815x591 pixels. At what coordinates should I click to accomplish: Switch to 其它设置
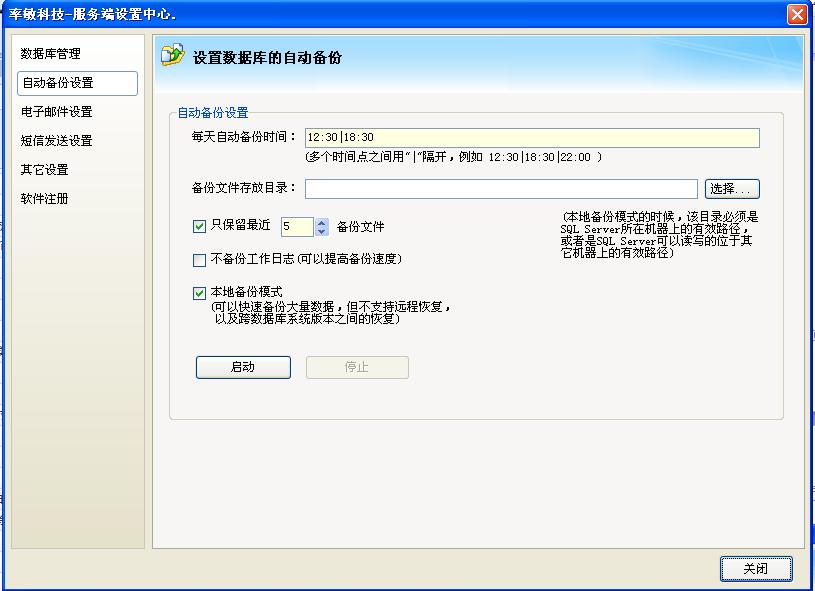click(x=45, y=169)
